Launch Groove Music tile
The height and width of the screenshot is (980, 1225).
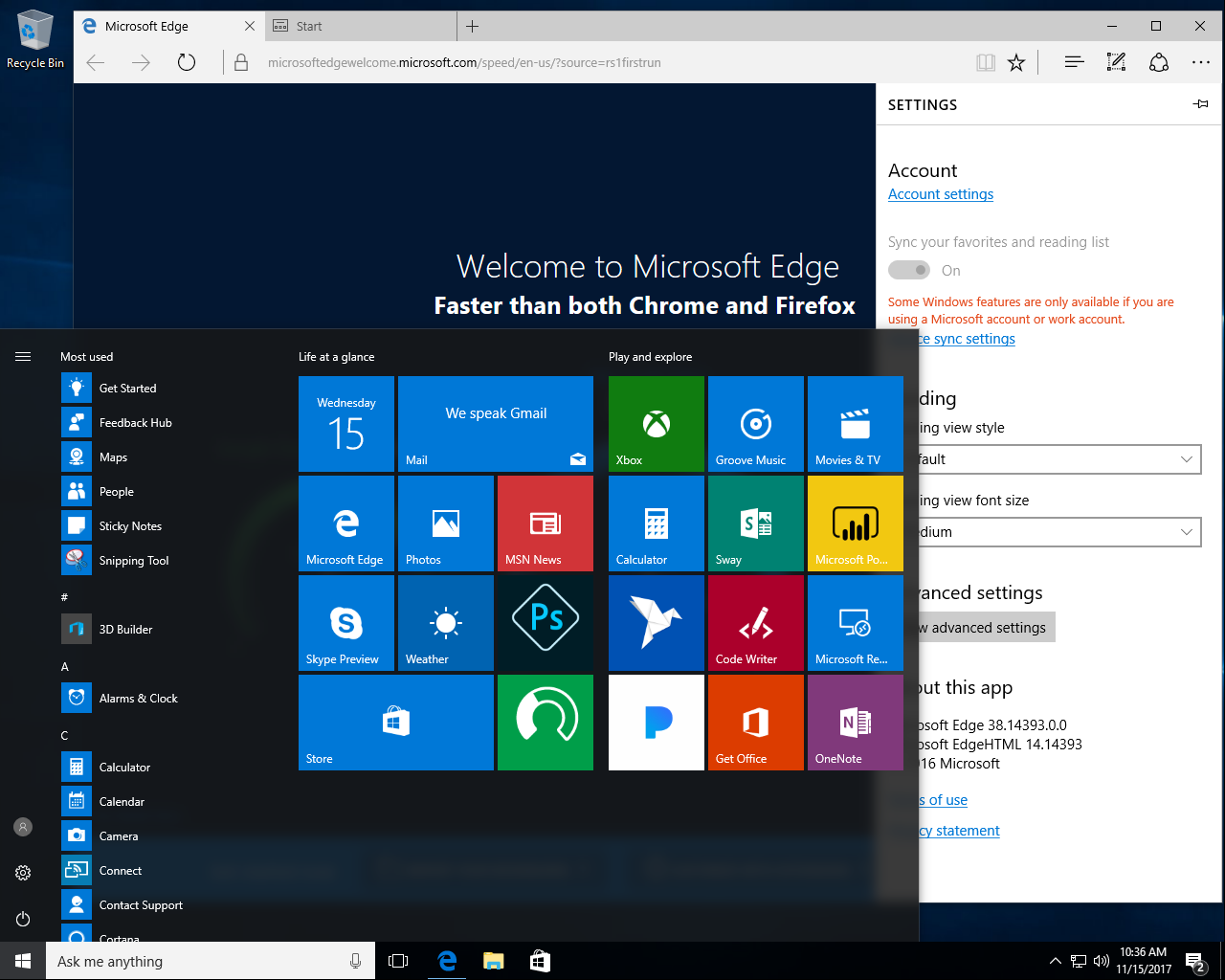(x=756, y=424)
